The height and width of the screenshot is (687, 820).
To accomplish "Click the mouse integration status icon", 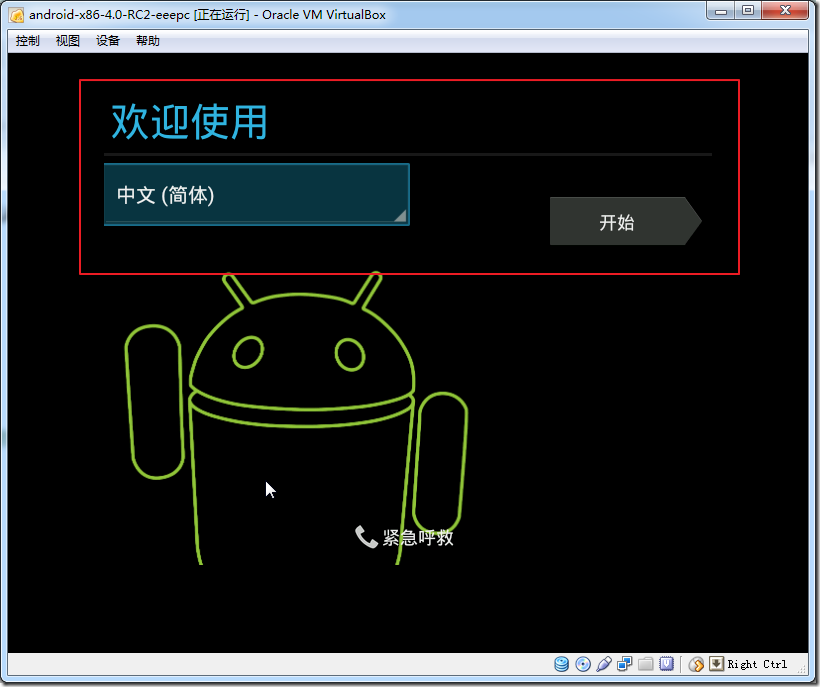I will (696, 664).
